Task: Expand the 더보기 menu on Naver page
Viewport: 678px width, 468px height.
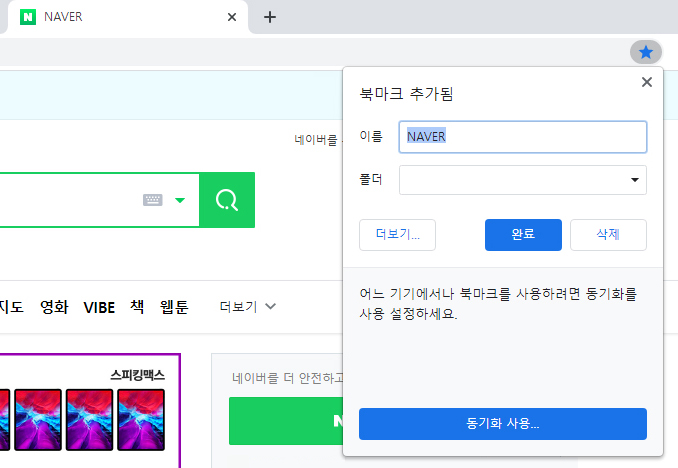Action: (x=247, y=307)
